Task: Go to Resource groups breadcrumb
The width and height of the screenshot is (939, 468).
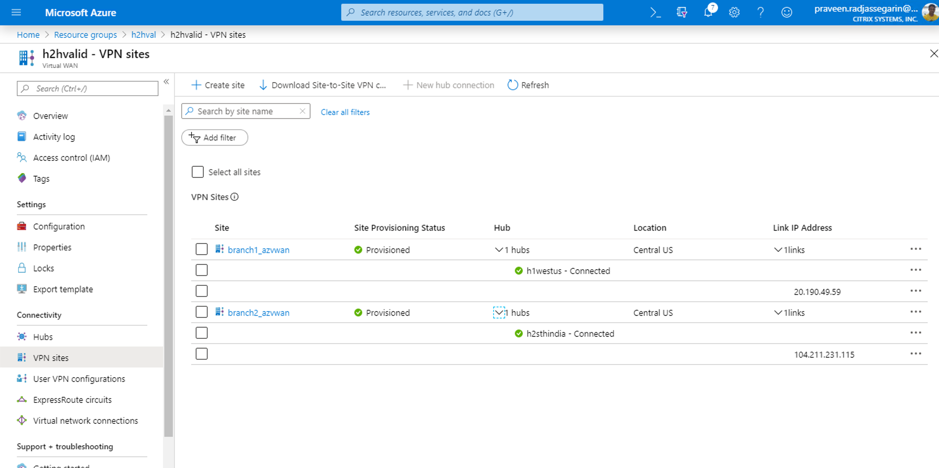Action: tap(85, 35)
